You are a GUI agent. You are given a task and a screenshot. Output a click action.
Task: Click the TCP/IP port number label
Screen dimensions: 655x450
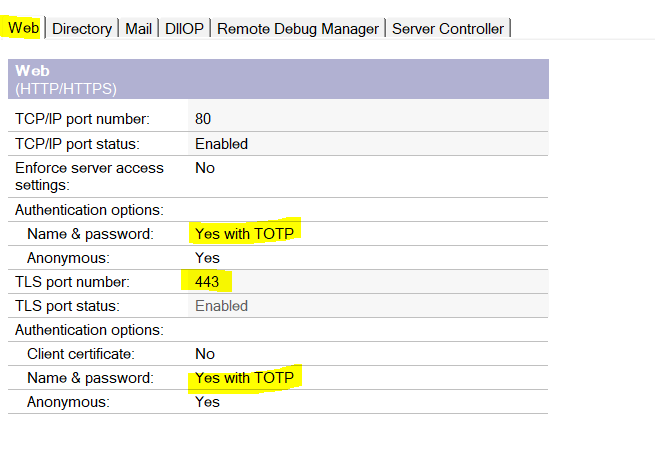pyautogui.click(x=82, y=119)
